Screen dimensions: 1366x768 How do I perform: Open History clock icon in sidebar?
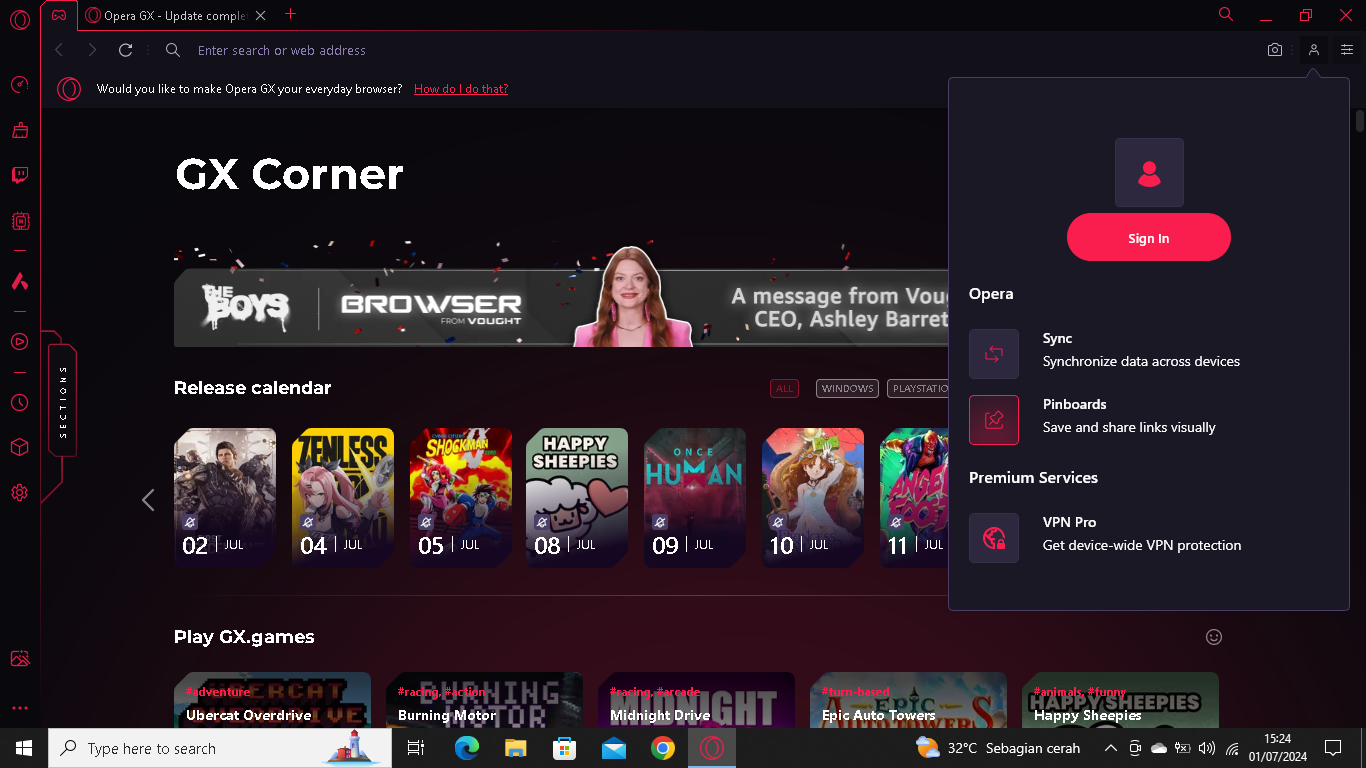point(19,402)
